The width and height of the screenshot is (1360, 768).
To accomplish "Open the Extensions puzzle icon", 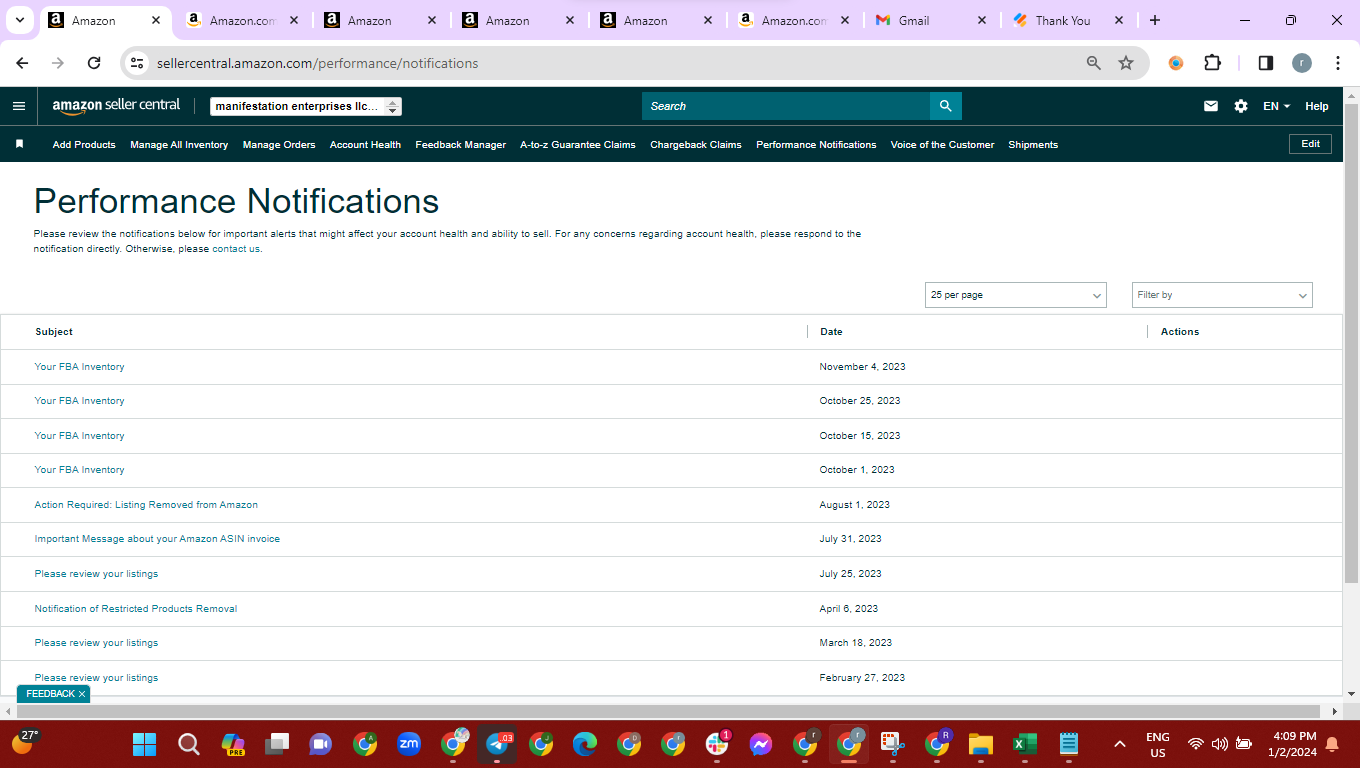I will click(x=1212, y=63).
